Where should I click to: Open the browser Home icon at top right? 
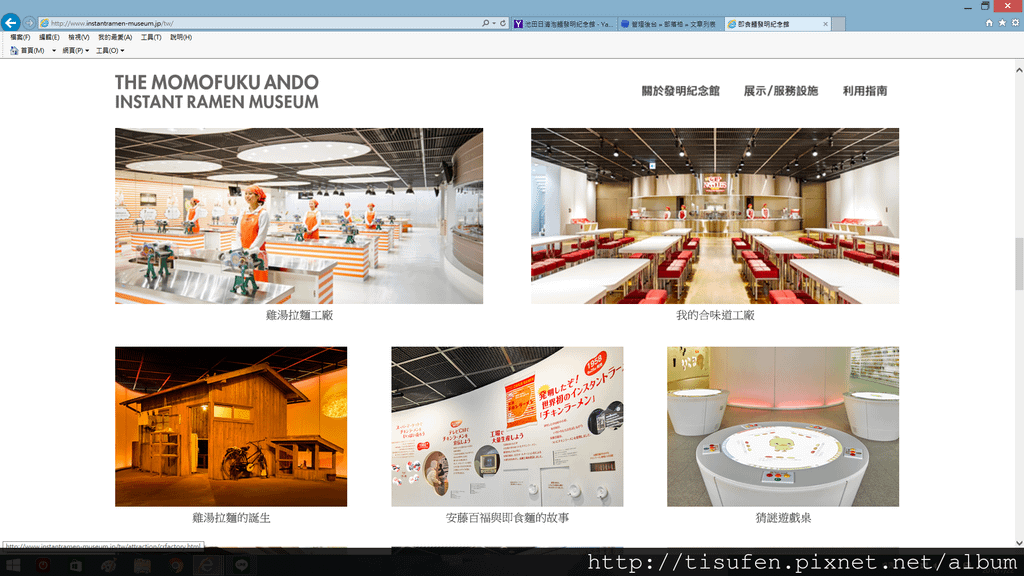(x=989, y=23)
